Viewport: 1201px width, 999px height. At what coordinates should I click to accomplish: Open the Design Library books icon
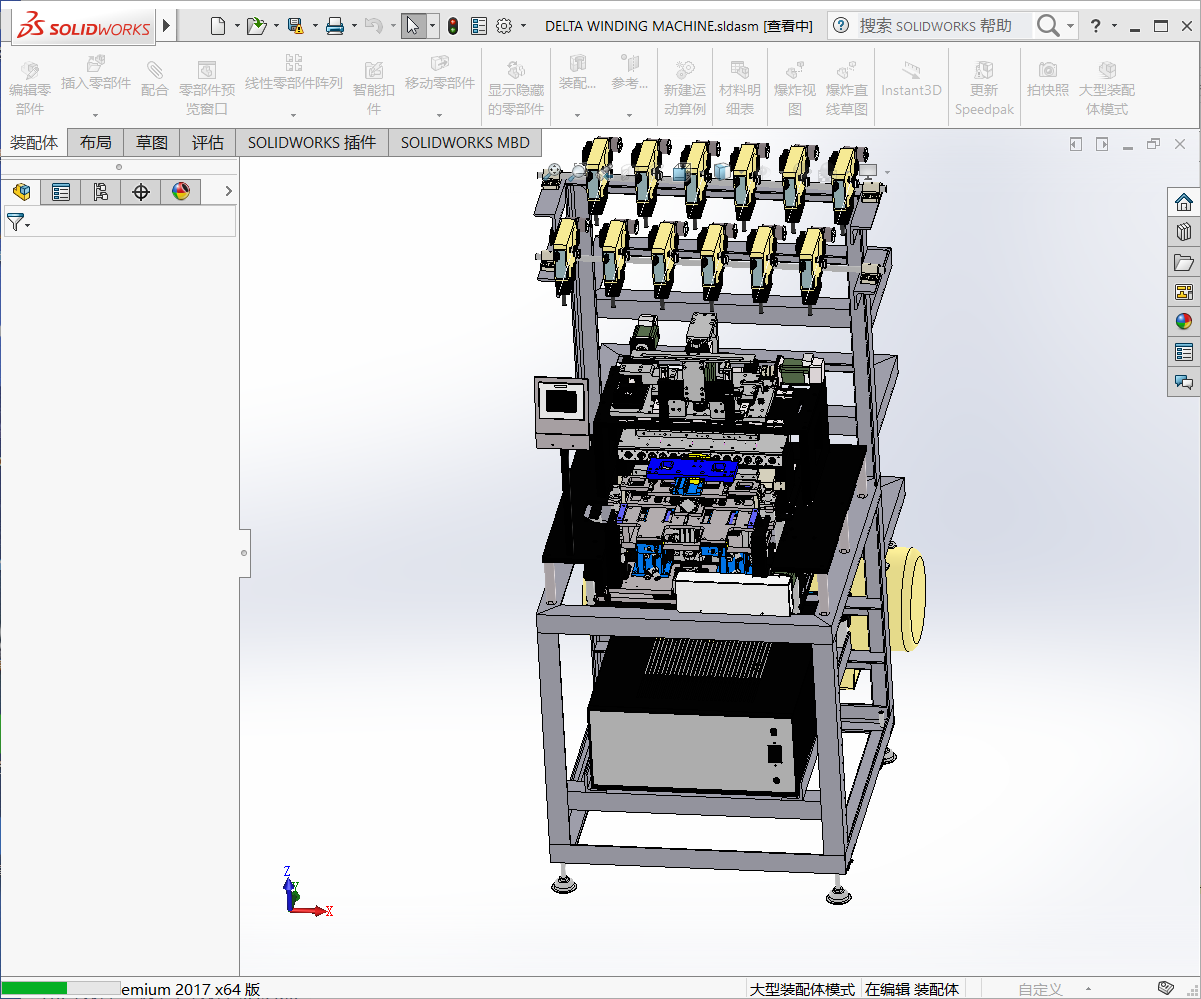pos(1184,232)
